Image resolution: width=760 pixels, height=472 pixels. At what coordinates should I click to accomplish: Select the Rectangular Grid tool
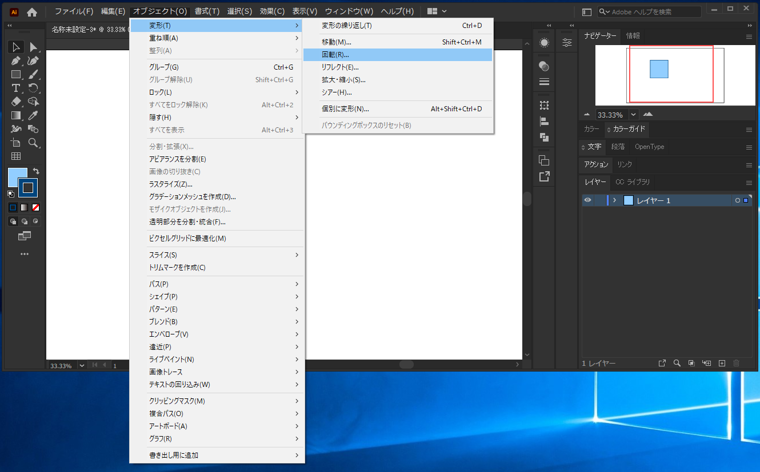point(16,156)
